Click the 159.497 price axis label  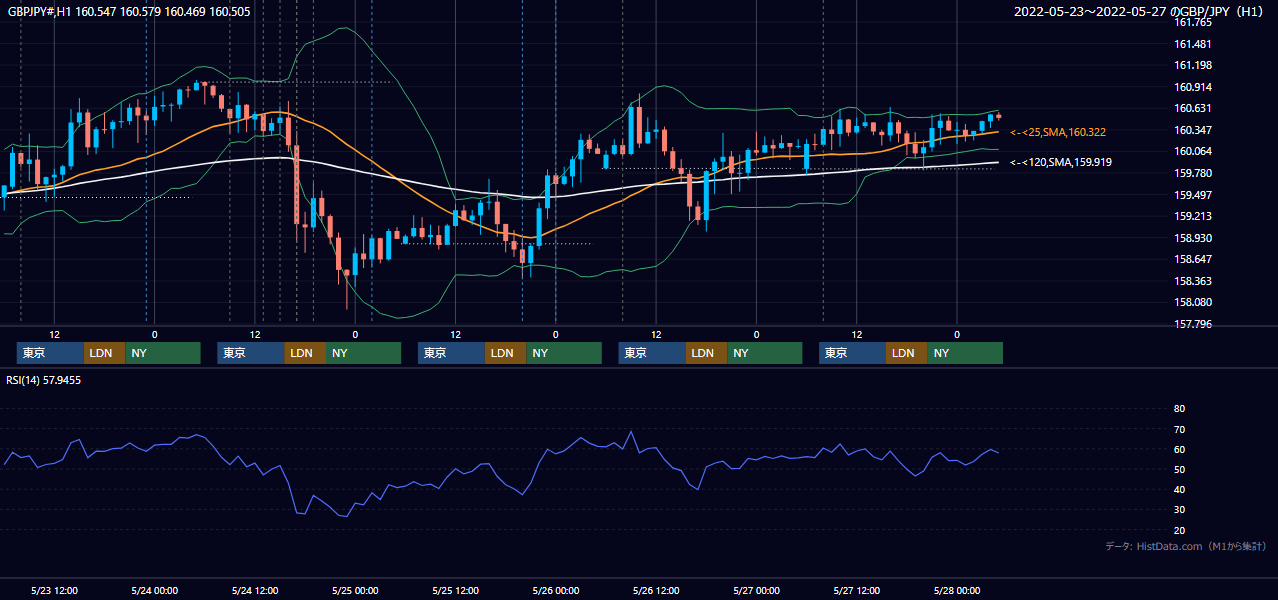pyautogui.click(x=1193, y=195)
